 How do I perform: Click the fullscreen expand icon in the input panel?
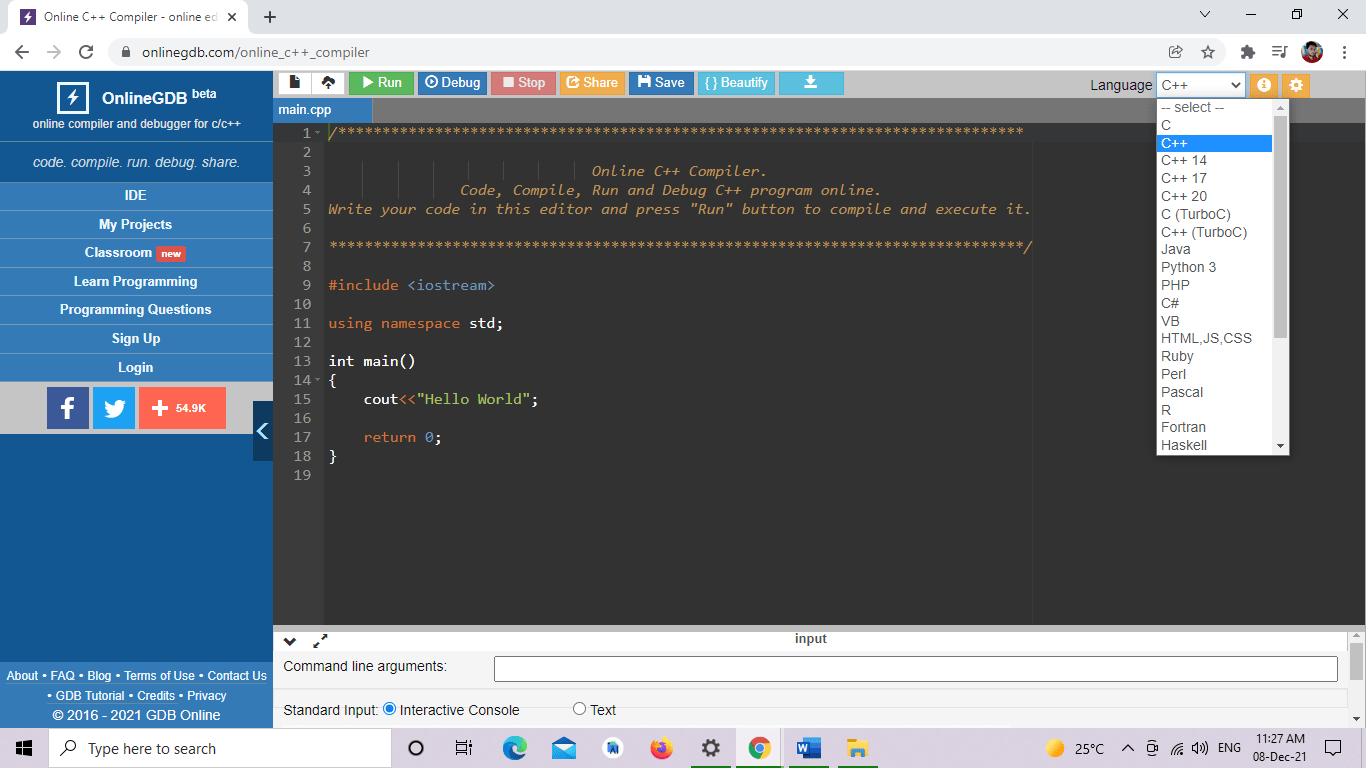[320, 641]
